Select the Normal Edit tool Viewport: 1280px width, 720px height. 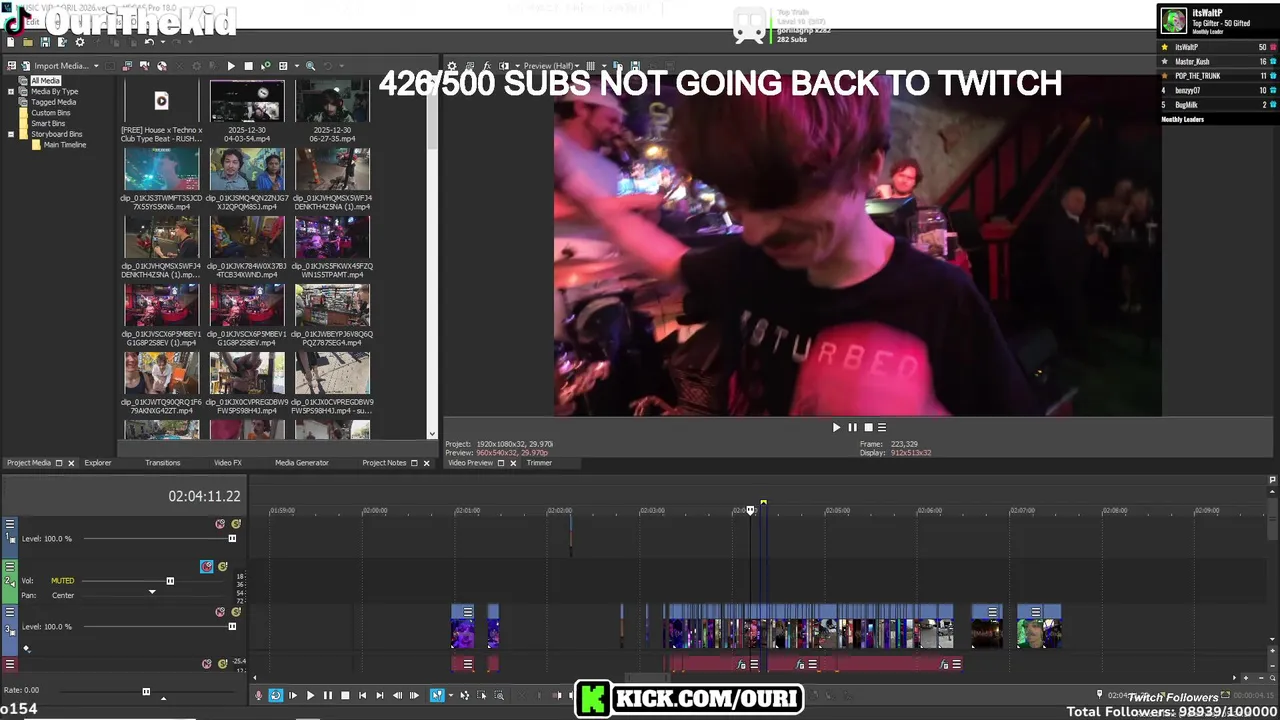point(437,695)
